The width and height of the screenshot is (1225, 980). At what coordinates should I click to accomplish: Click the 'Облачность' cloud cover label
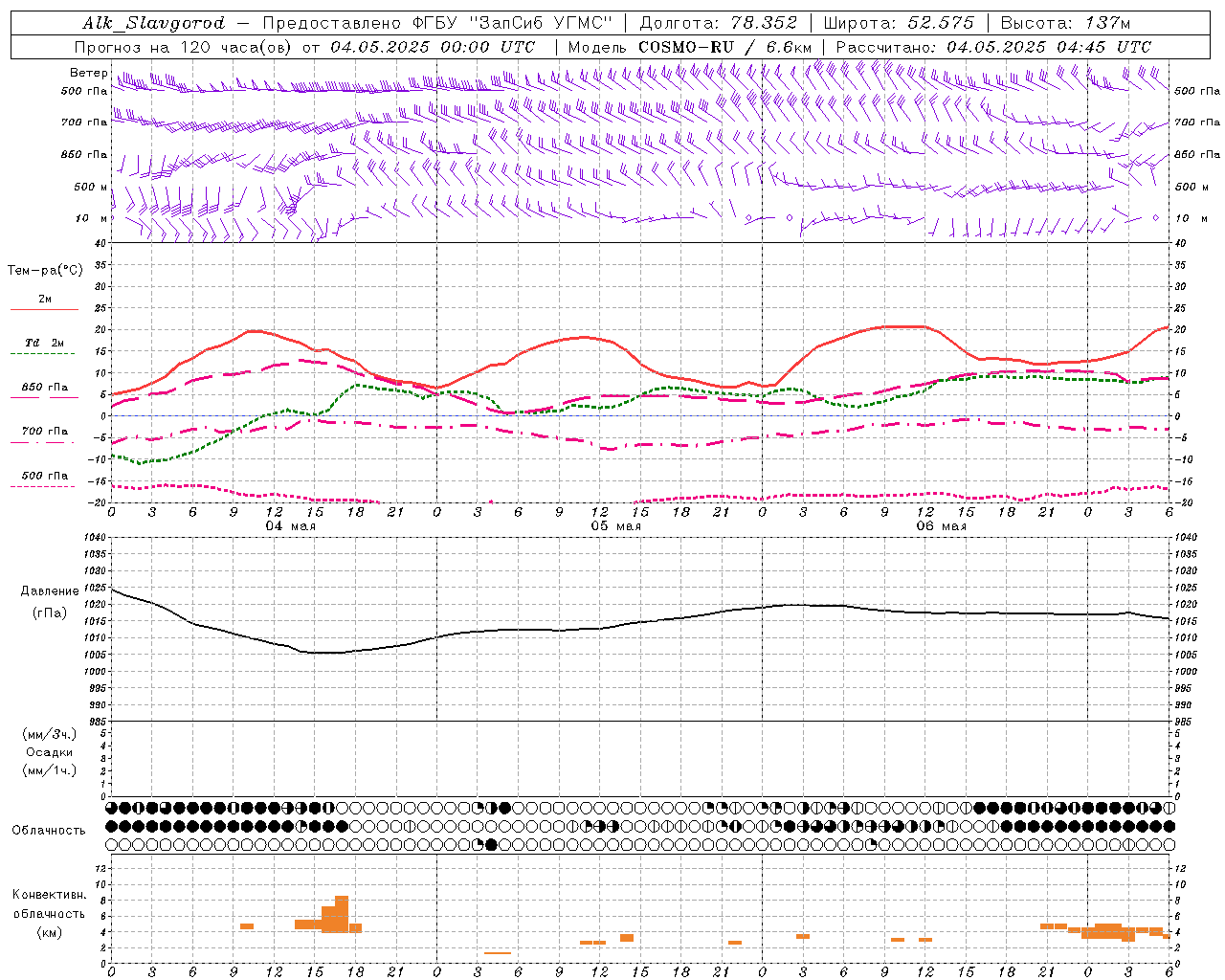point(49,831)
